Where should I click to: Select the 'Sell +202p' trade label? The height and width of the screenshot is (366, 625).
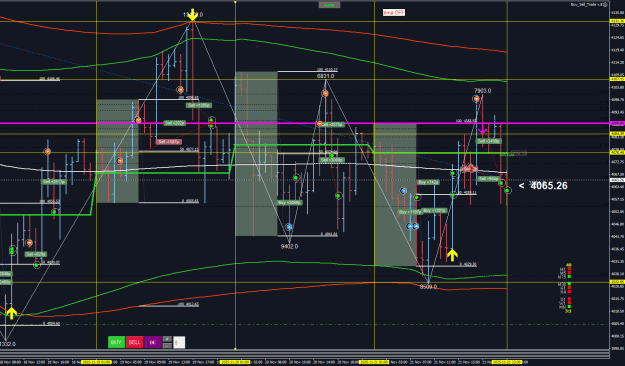click(x=175, y=123)
